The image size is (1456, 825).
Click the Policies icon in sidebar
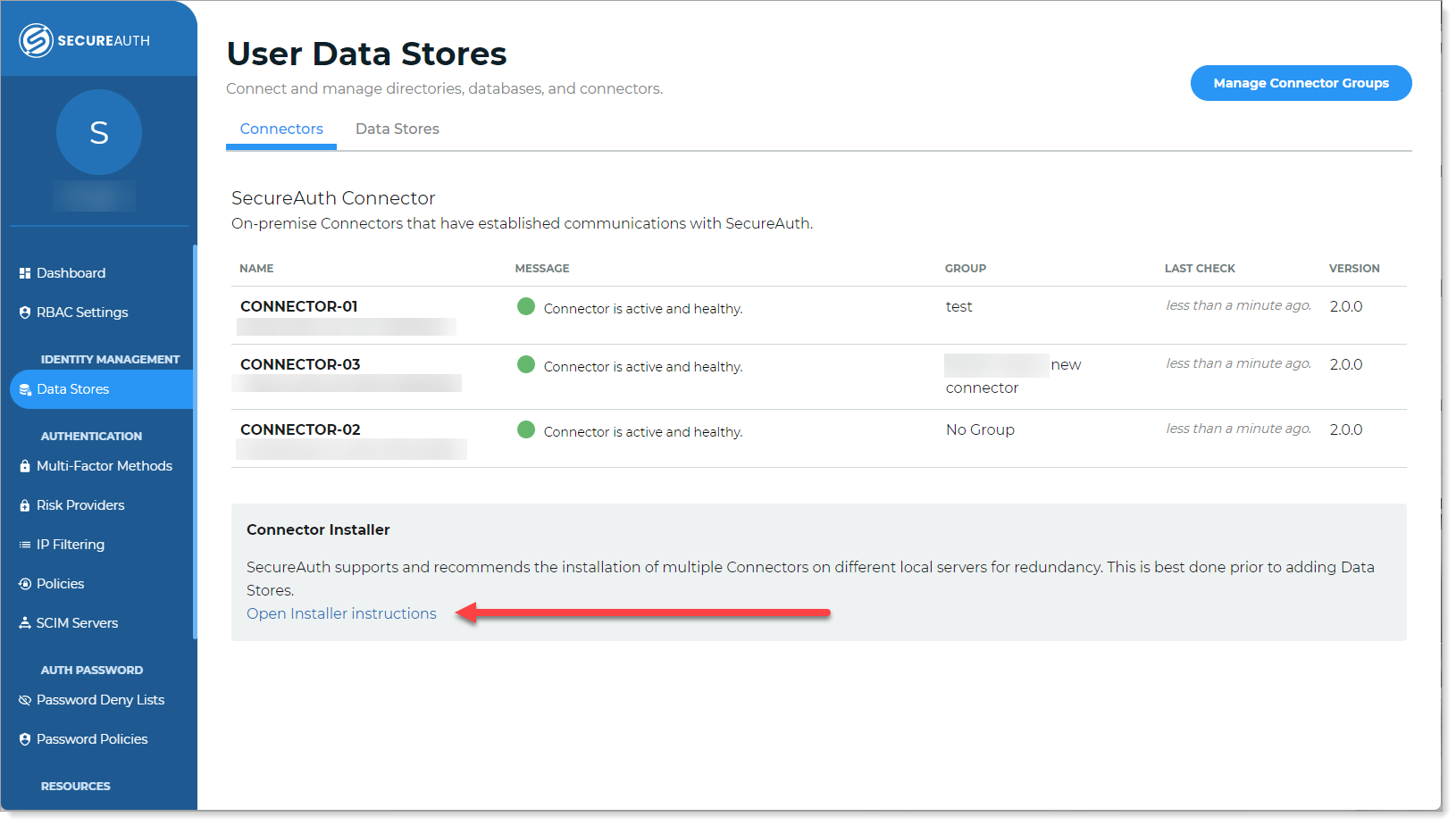tap(25, 584)
